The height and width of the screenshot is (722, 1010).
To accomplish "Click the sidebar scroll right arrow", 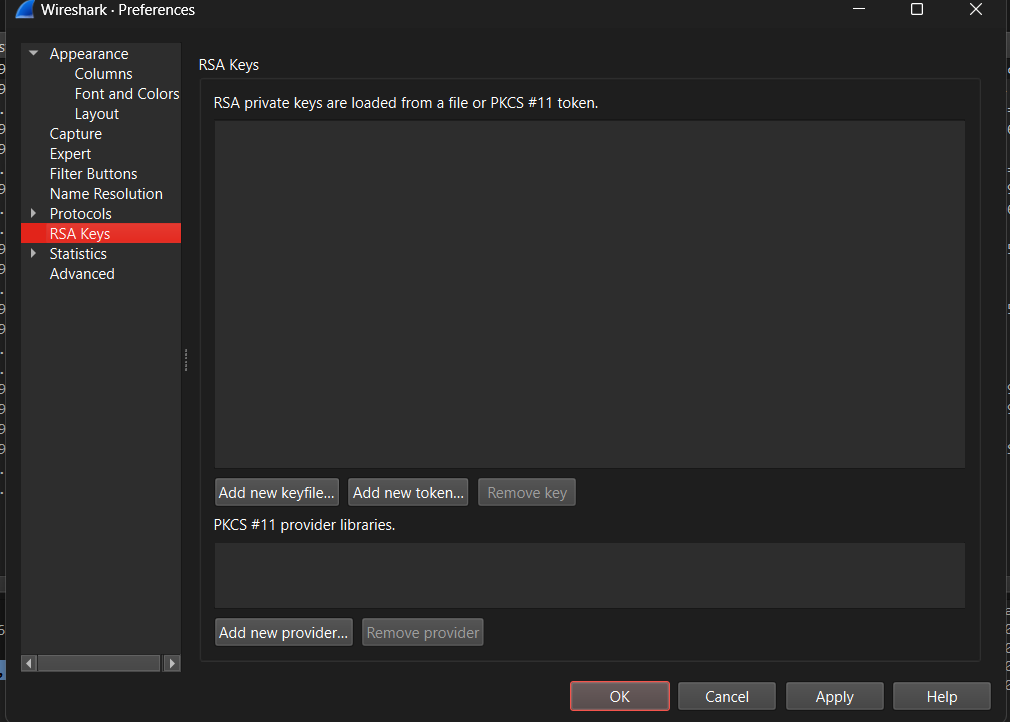I will [x=172, y=663].
